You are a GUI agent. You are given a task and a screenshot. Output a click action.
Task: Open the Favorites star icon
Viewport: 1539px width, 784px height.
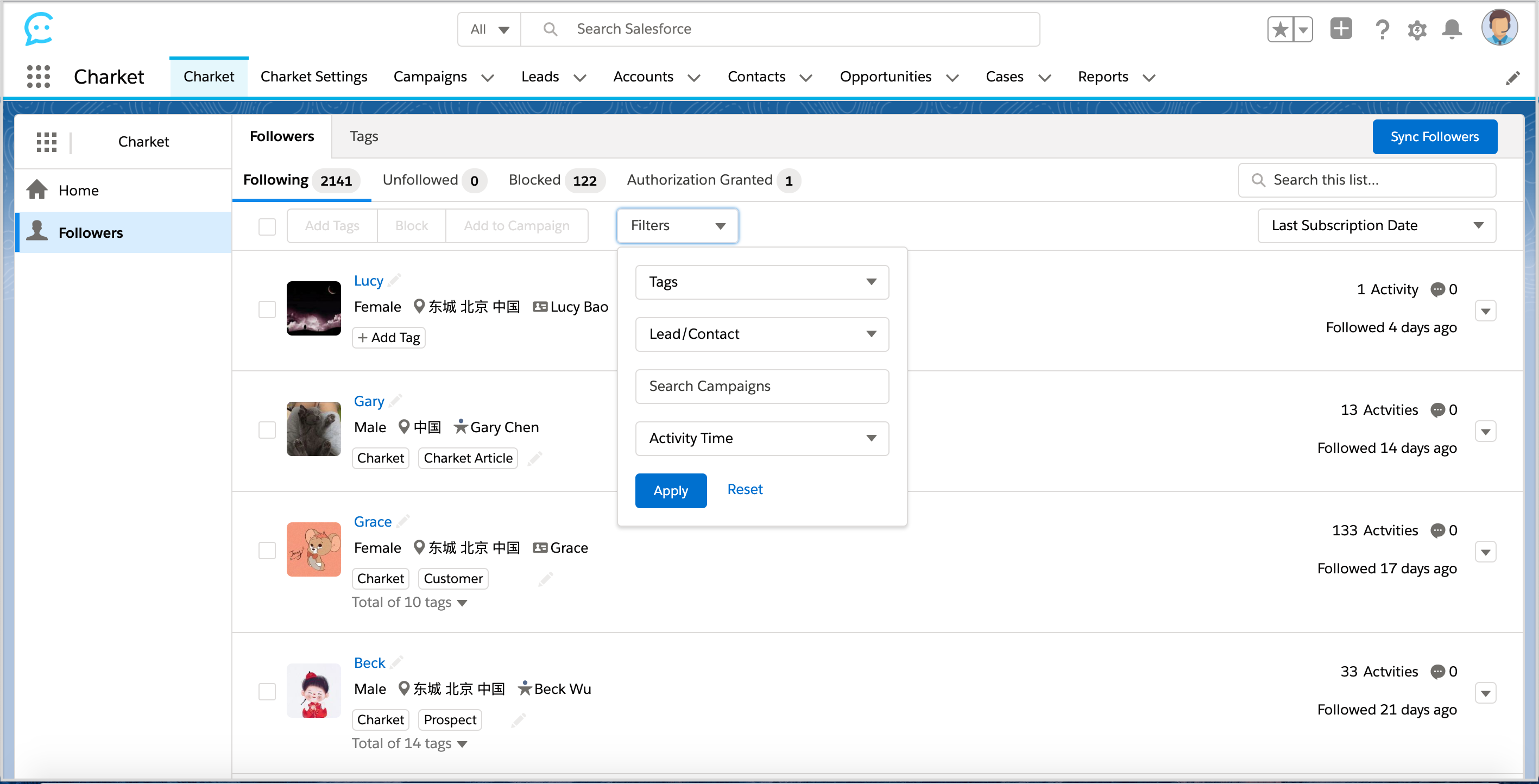(1280, 29)
